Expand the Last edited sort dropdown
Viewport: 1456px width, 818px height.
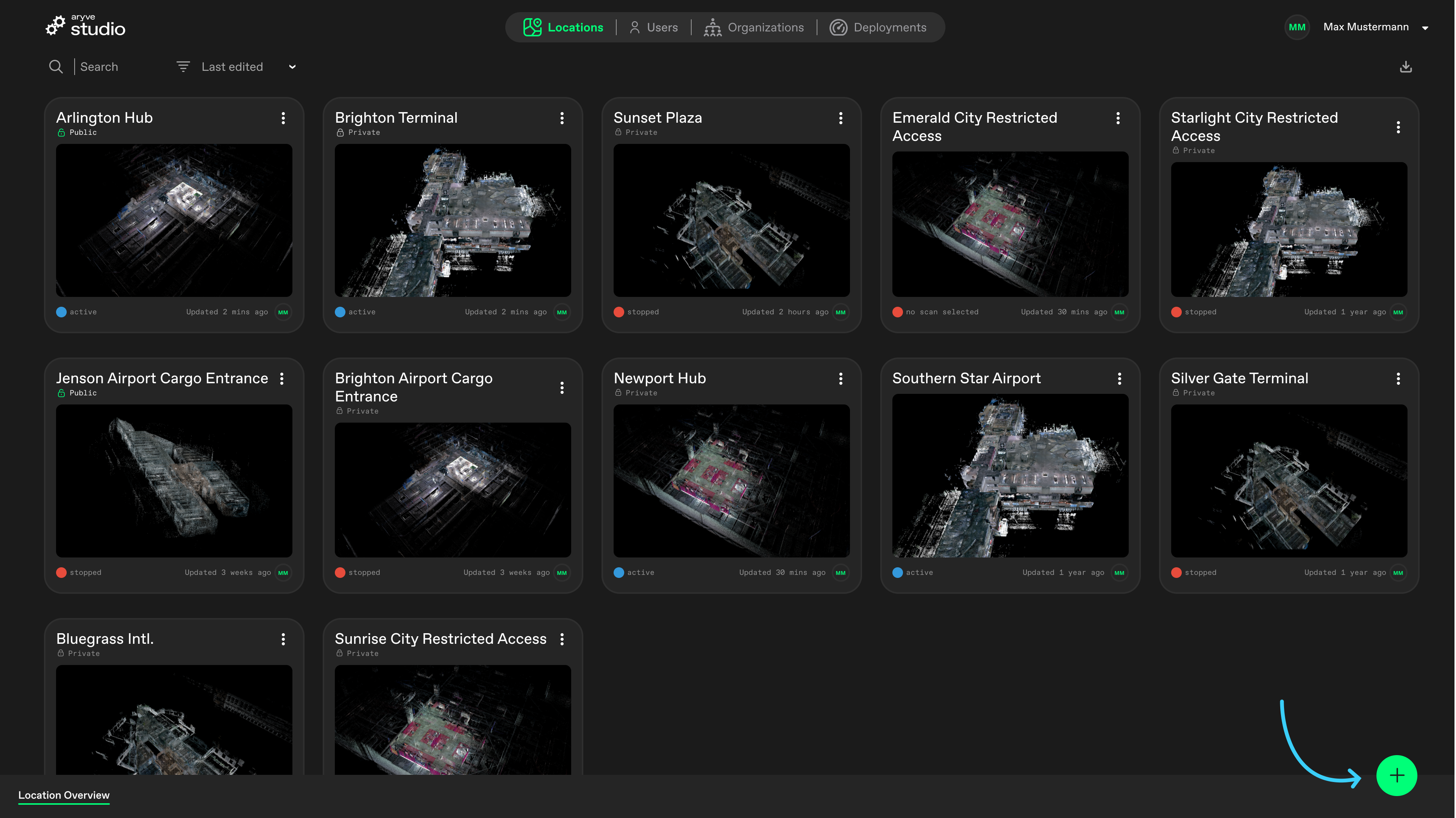[292, 67]
